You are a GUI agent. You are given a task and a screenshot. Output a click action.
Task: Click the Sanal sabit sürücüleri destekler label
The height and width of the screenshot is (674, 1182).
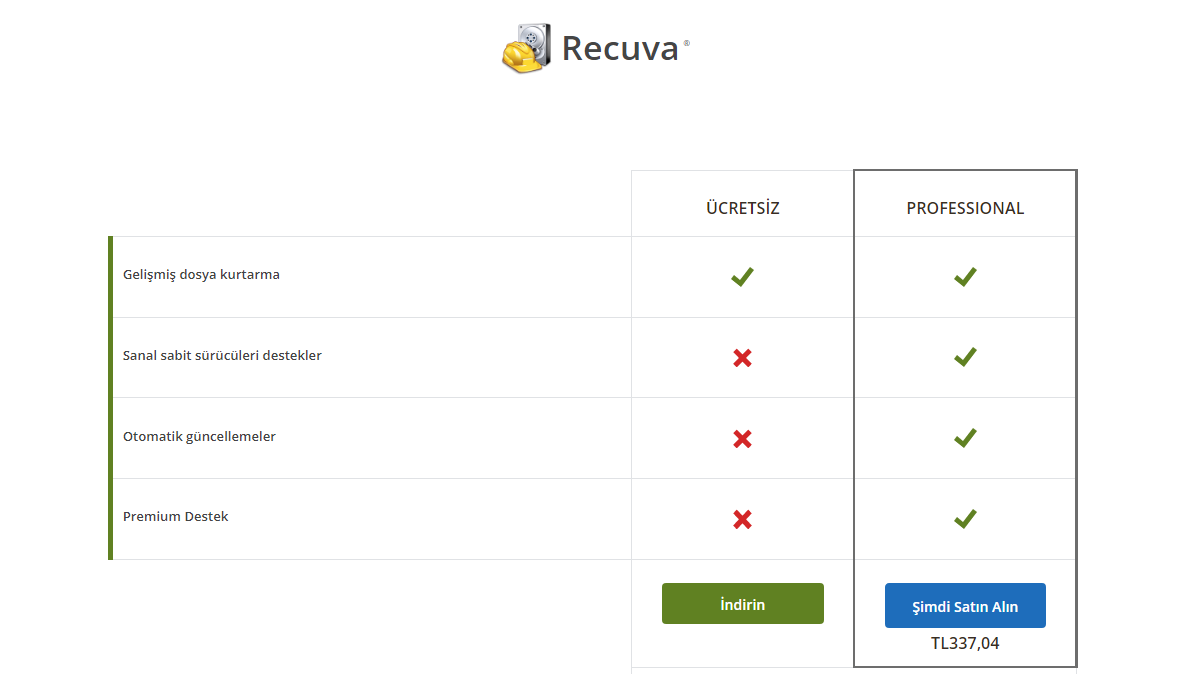point(222,355)
